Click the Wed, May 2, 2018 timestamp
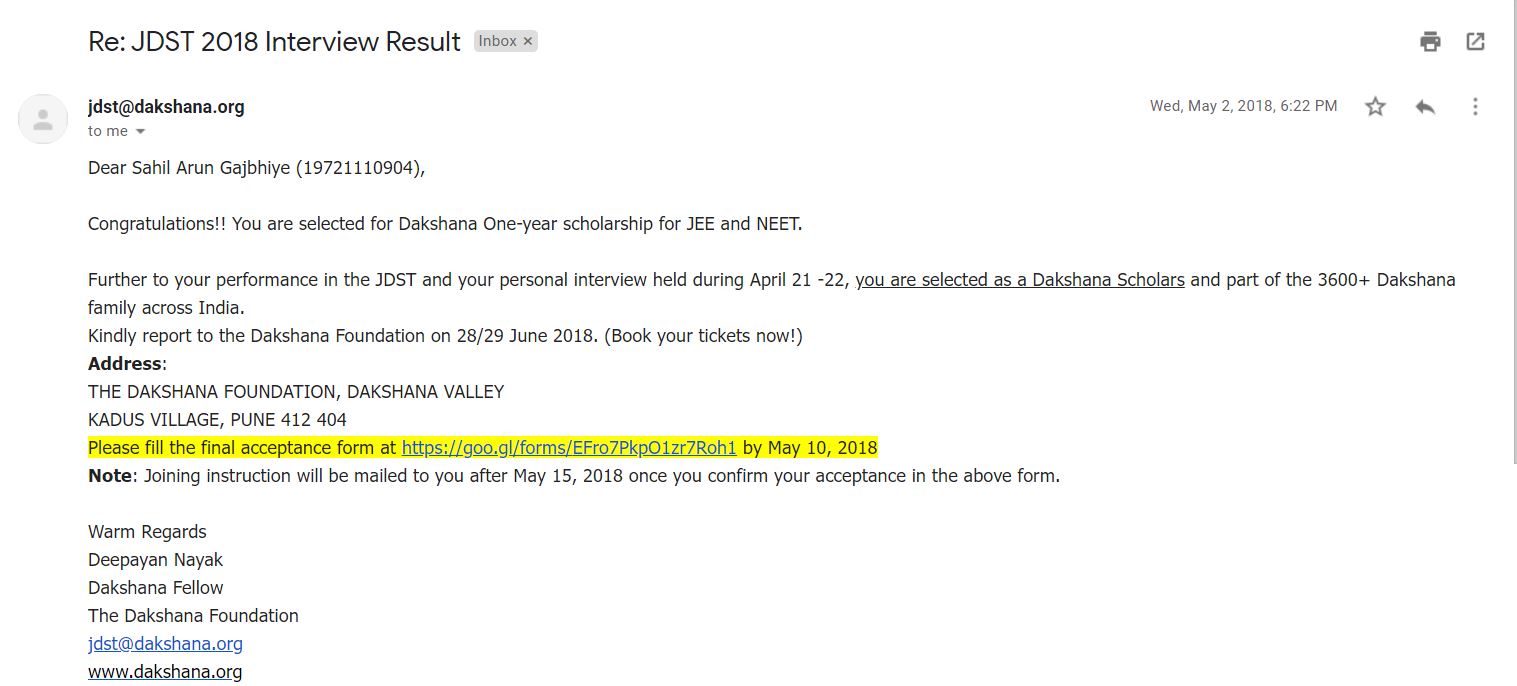This screenshot has width=1517, height=686. point(1243,106)
